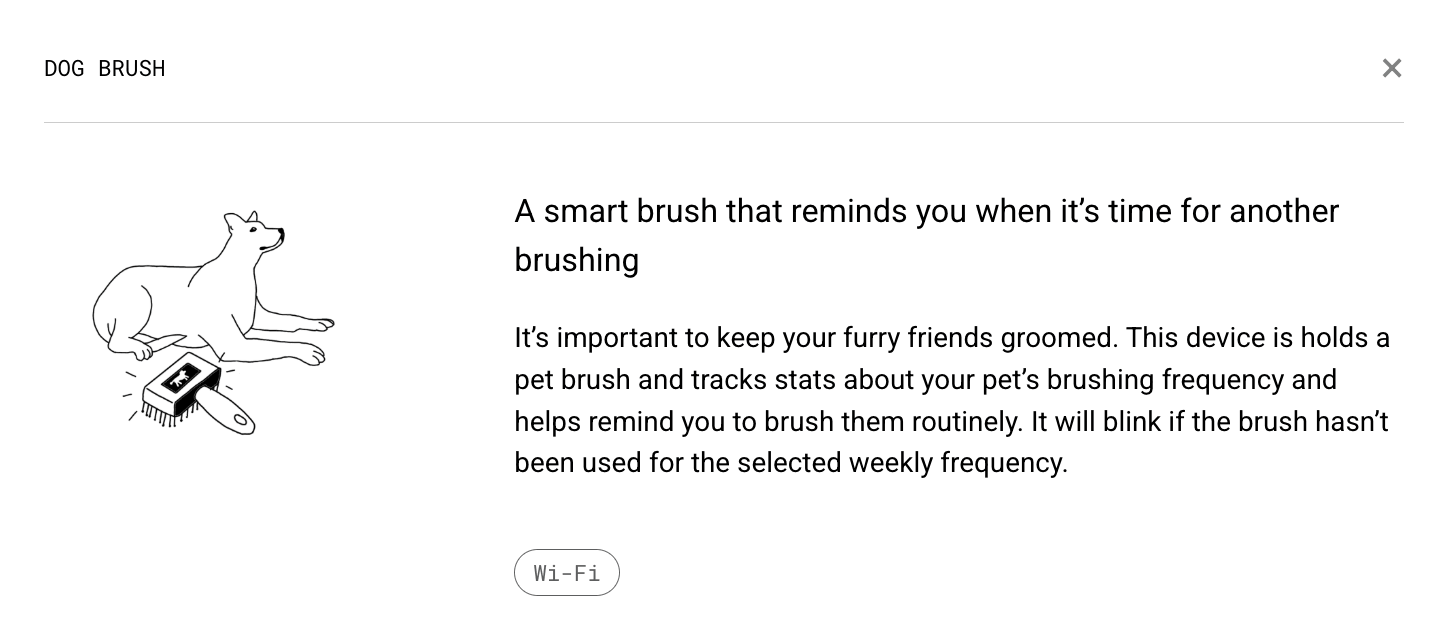
Task: Click the phrase weekly frequency in the text
Action: click(958, 463)
